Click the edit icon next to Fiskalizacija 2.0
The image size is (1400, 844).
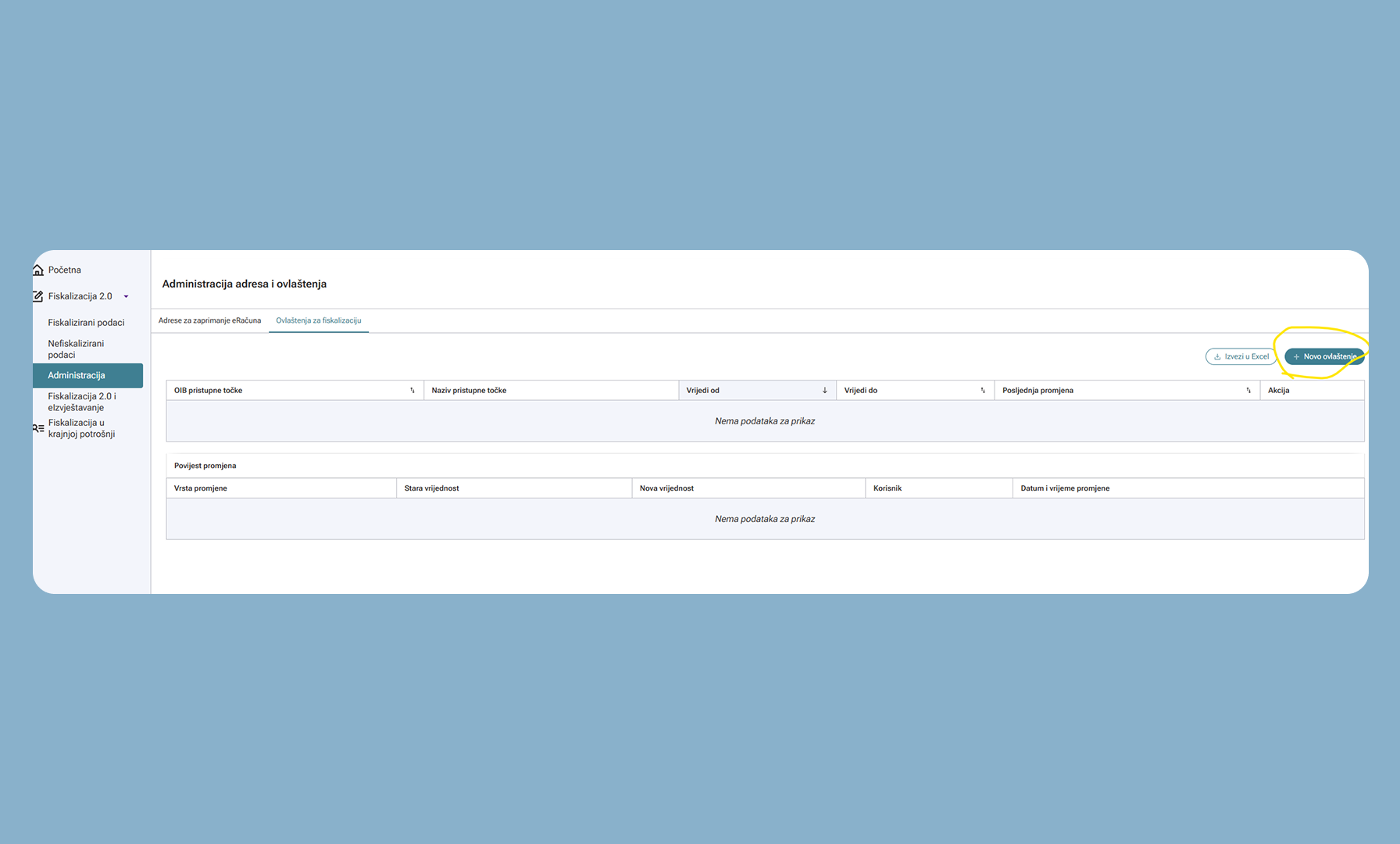click(38, 296)
